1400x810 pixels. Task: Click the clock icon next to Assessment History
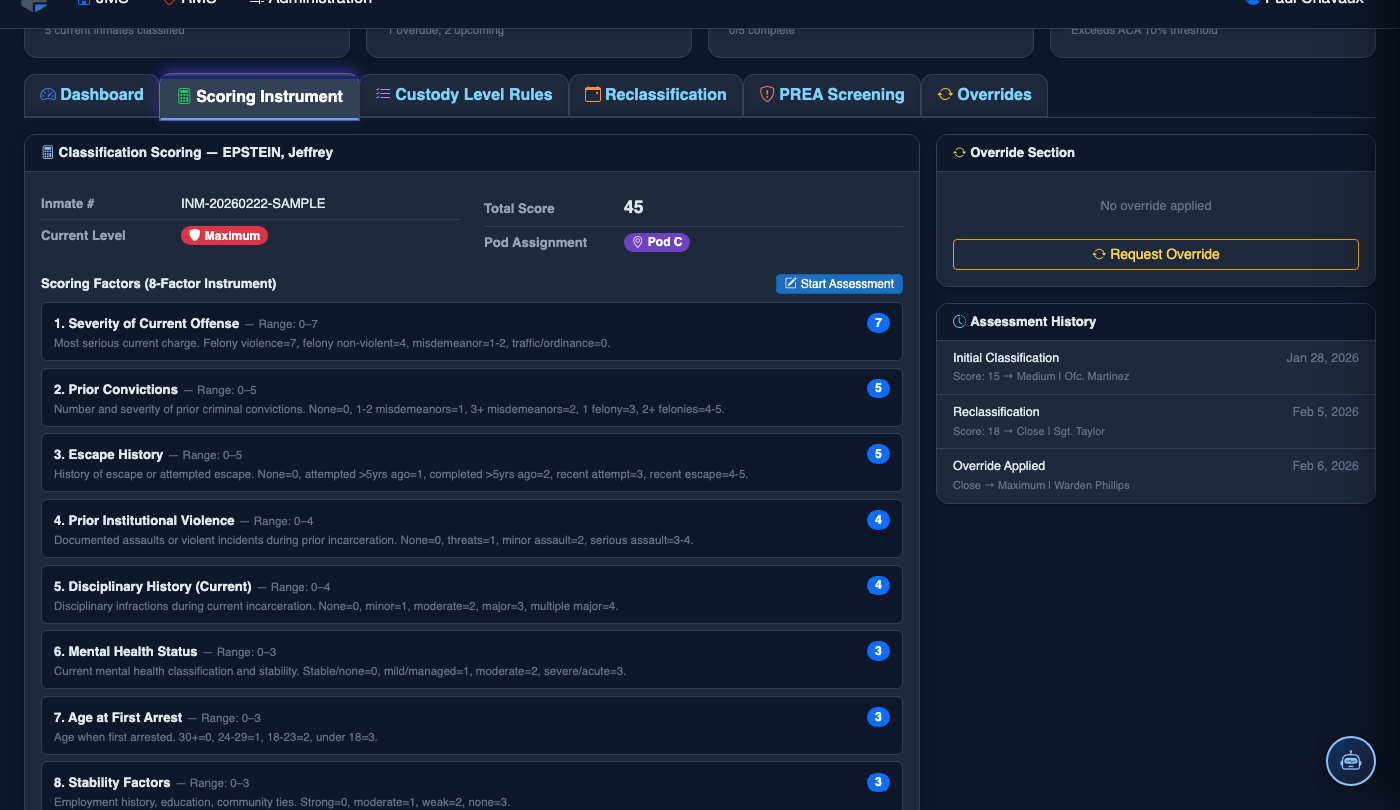pyautogui.click(x=959, y=322)
